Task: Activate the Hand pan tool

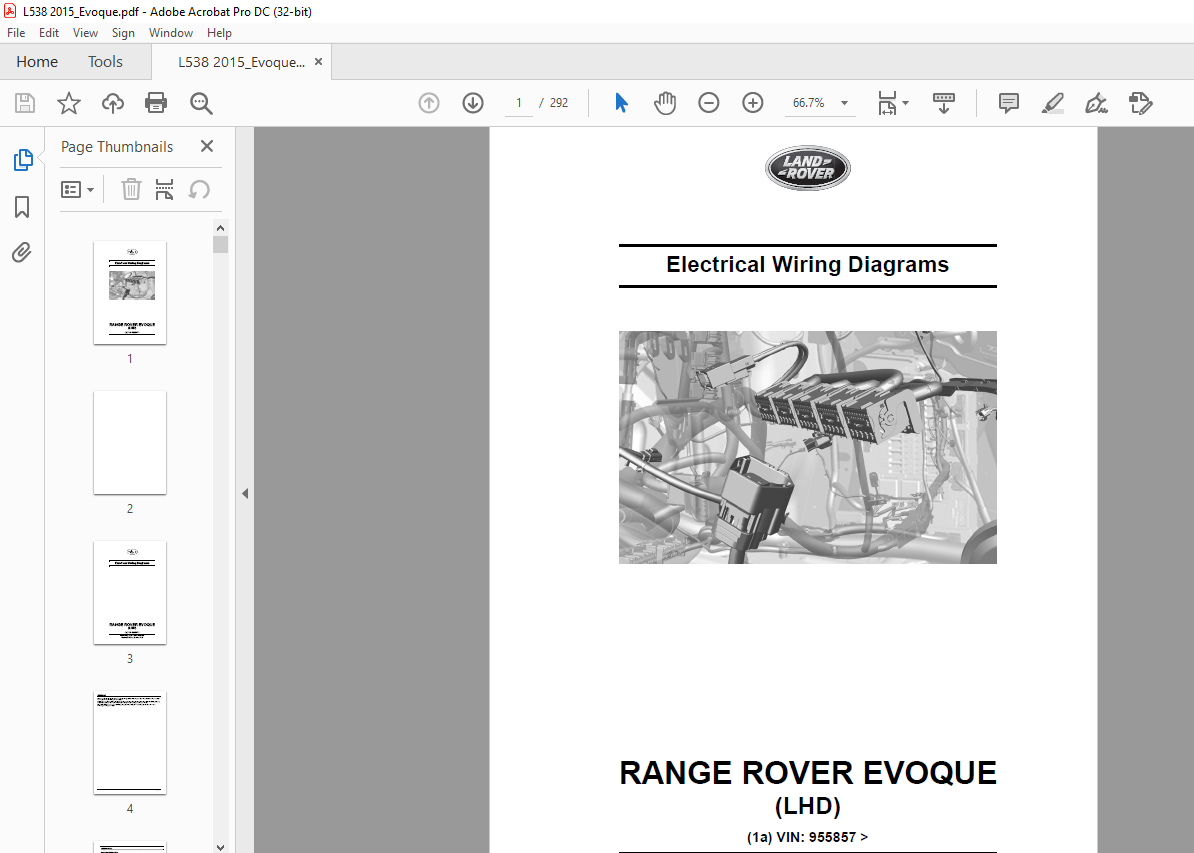Action: pyautogui.click(x=665, y=103)
